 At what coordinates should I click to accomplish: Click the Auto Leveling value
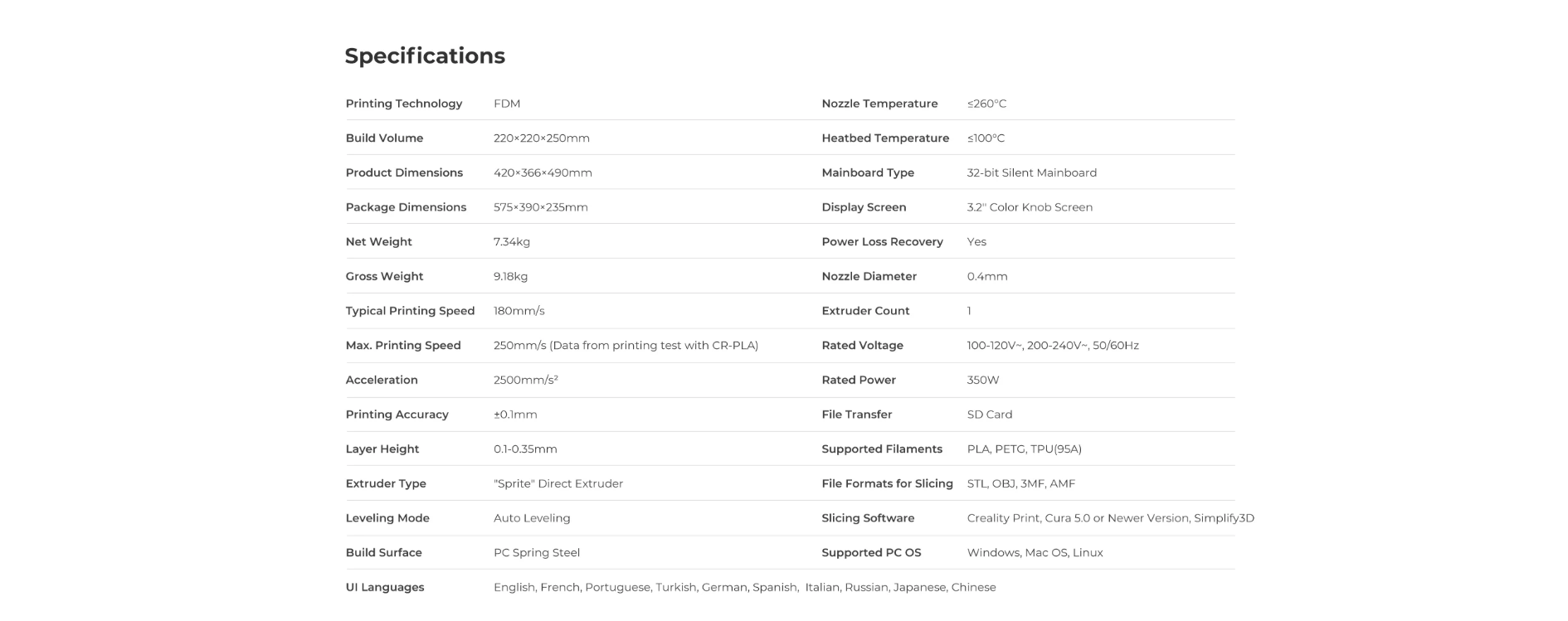click(532, 518)
